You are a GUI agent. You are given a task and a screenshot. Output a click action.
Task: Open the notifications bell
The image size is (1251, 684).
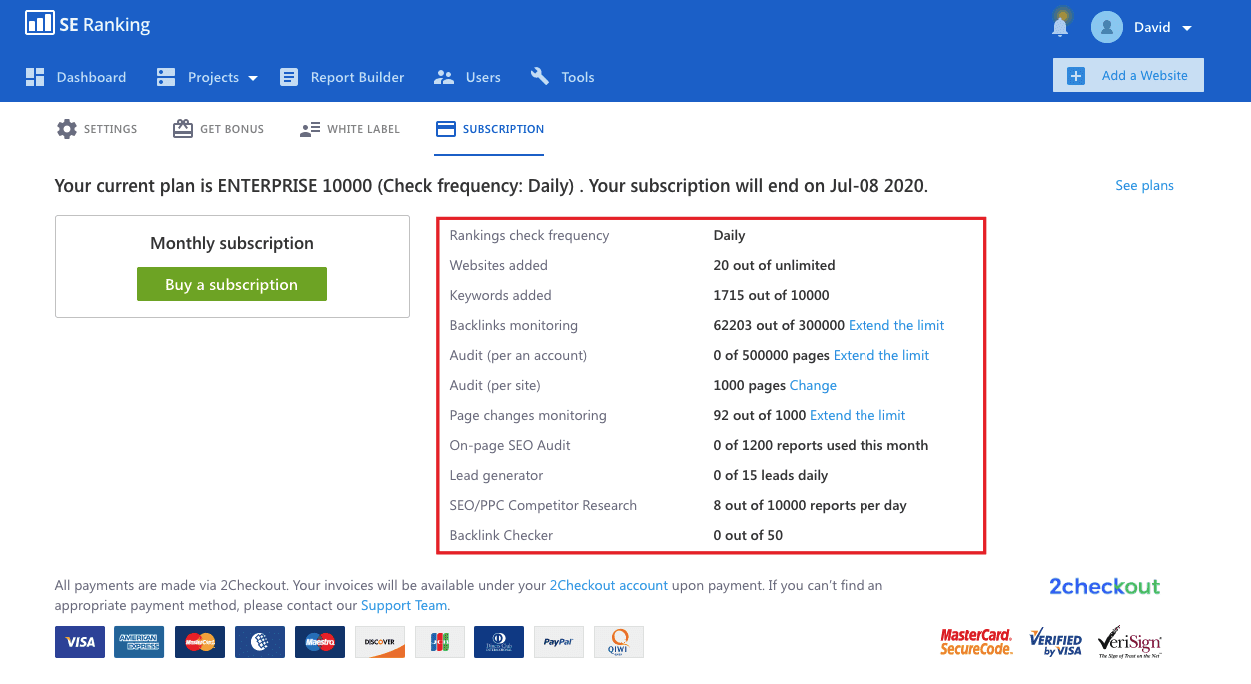tap(1060, 26)
